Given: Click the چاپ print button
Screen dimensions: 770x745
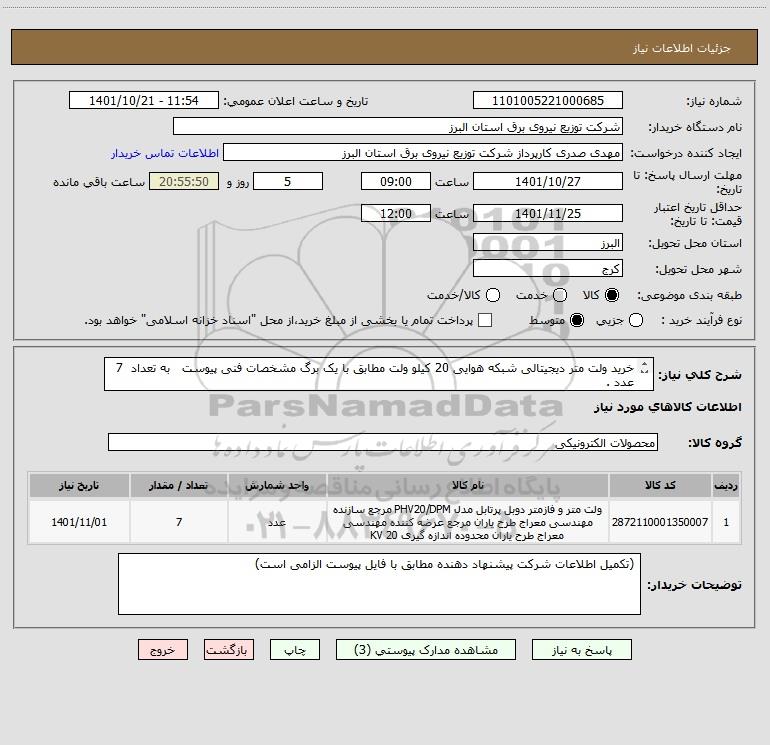Looking at the screenshot, I should click(x=295, y=650).
